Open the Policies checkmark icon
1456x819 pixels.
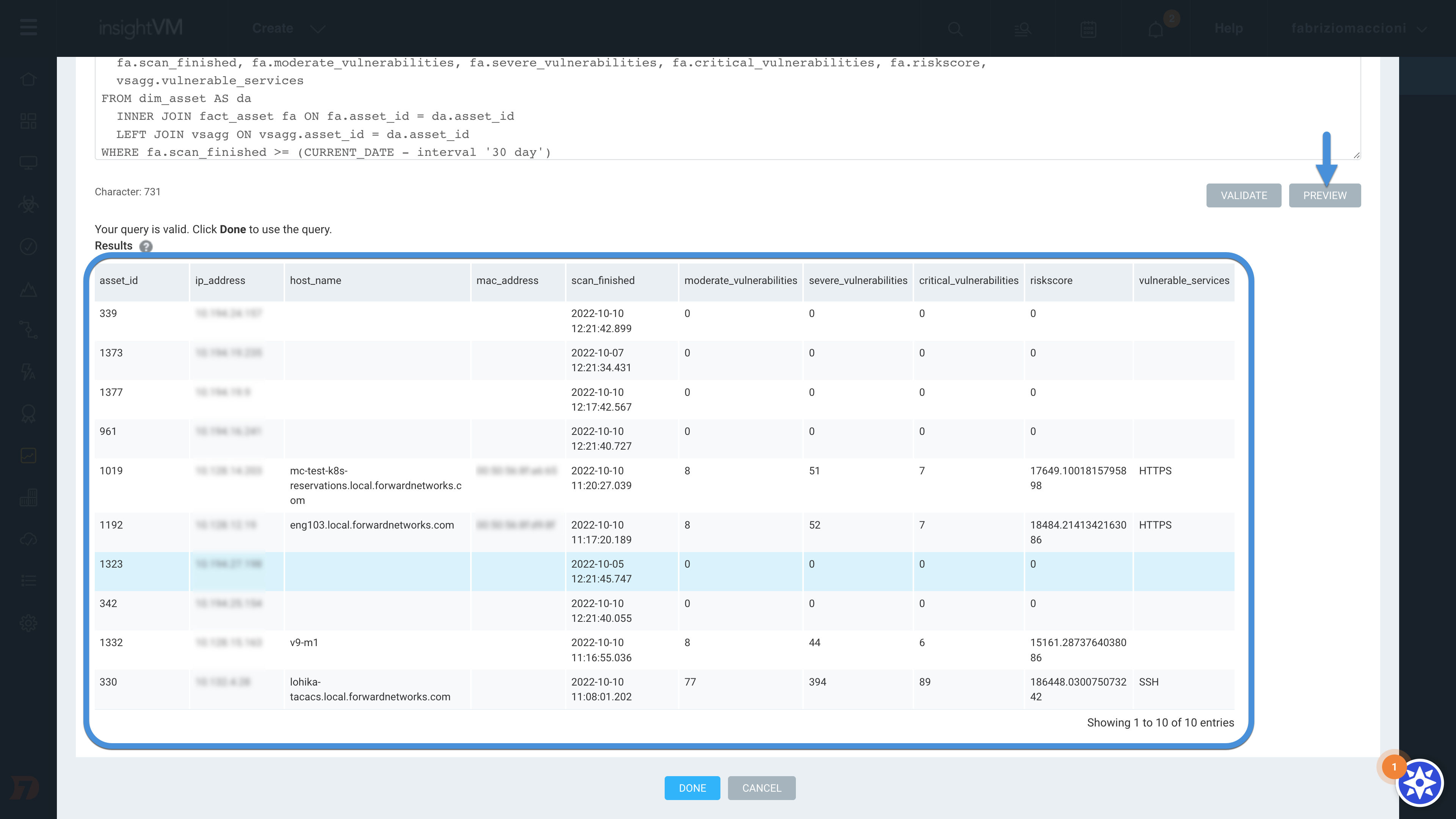pos(28,246)
